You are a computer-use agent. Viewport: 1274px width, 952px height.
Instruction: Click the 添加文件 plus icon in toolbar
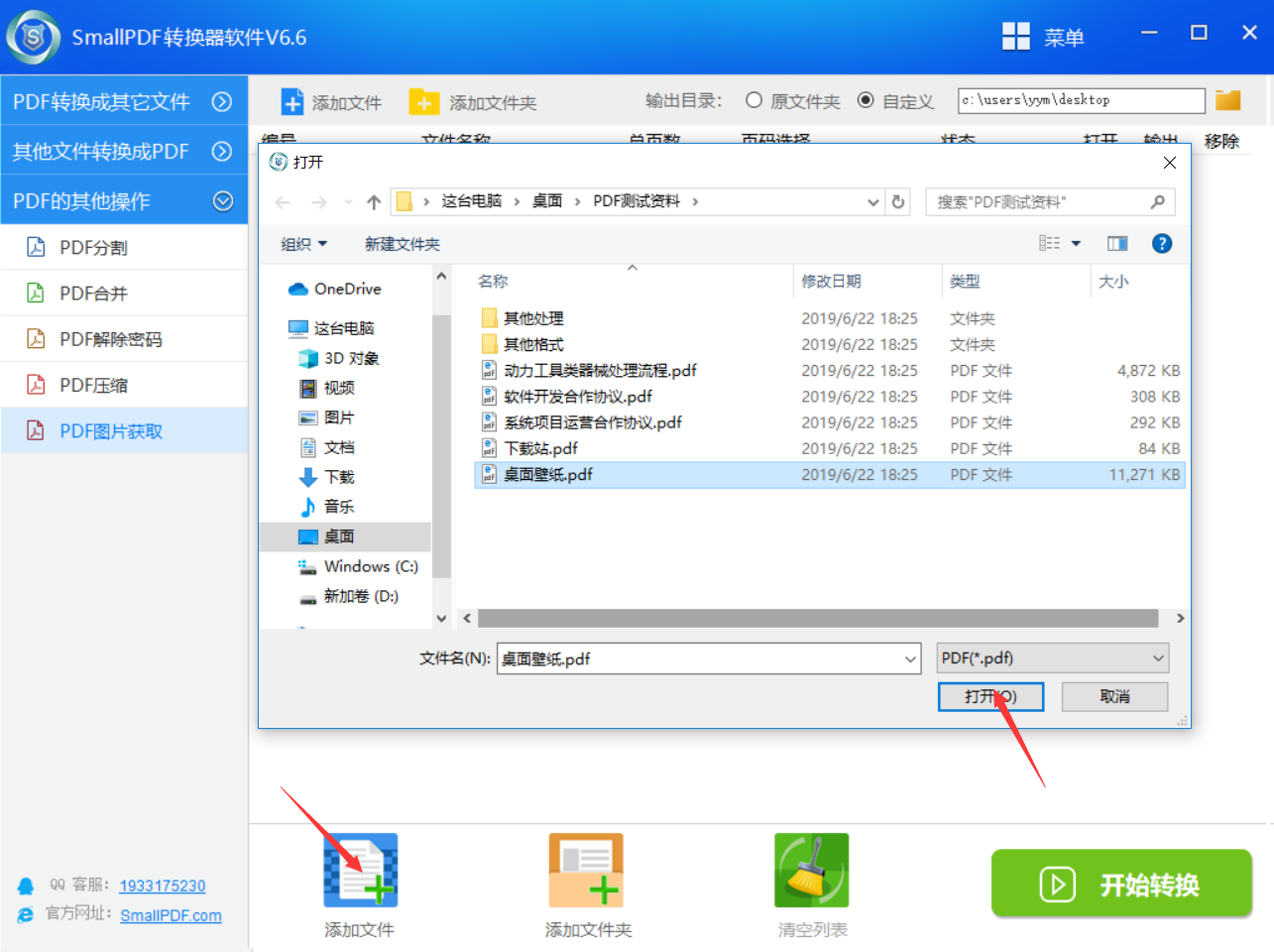[x=292, y=102]
